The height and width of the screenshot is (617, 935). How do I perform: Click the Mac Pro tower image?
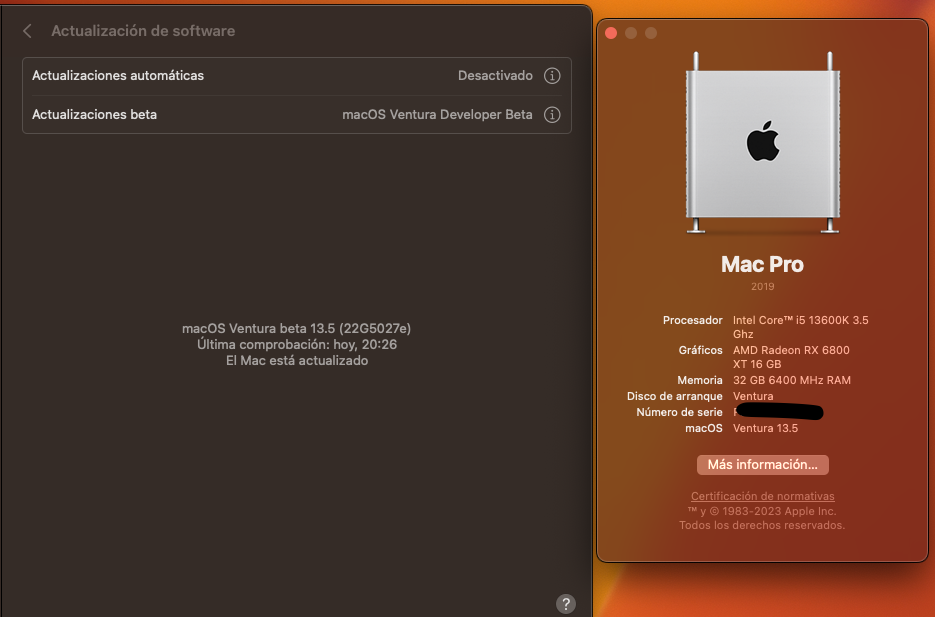[763, 143]
